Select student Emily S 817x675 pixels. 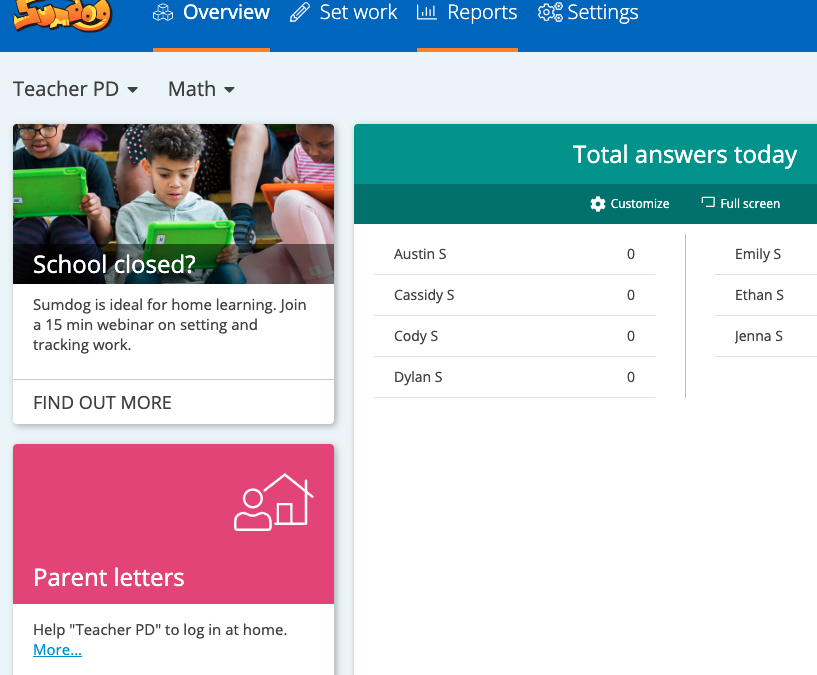pos(758,254)
